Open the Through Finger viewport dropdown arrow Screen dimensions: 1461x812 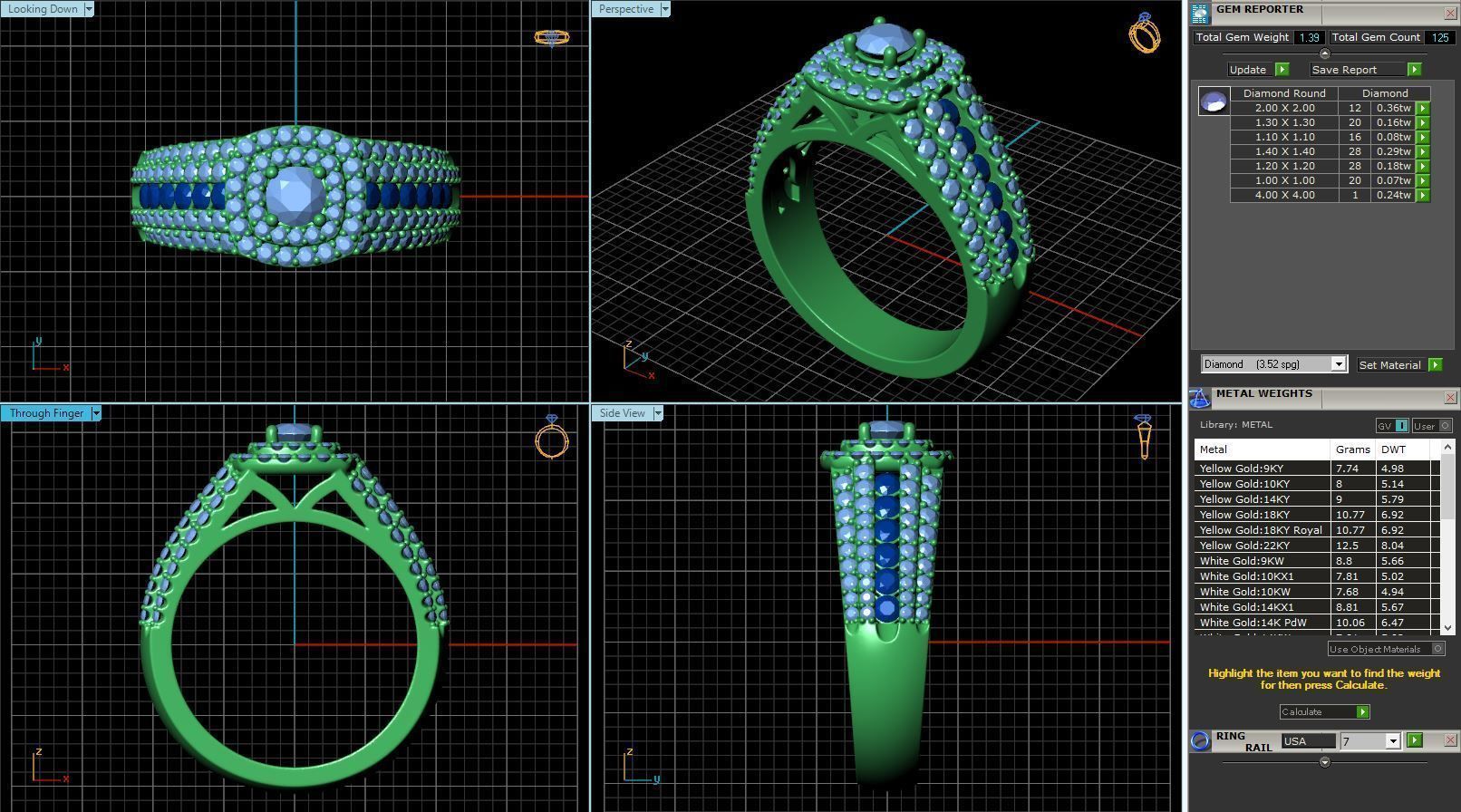(95, 413)
